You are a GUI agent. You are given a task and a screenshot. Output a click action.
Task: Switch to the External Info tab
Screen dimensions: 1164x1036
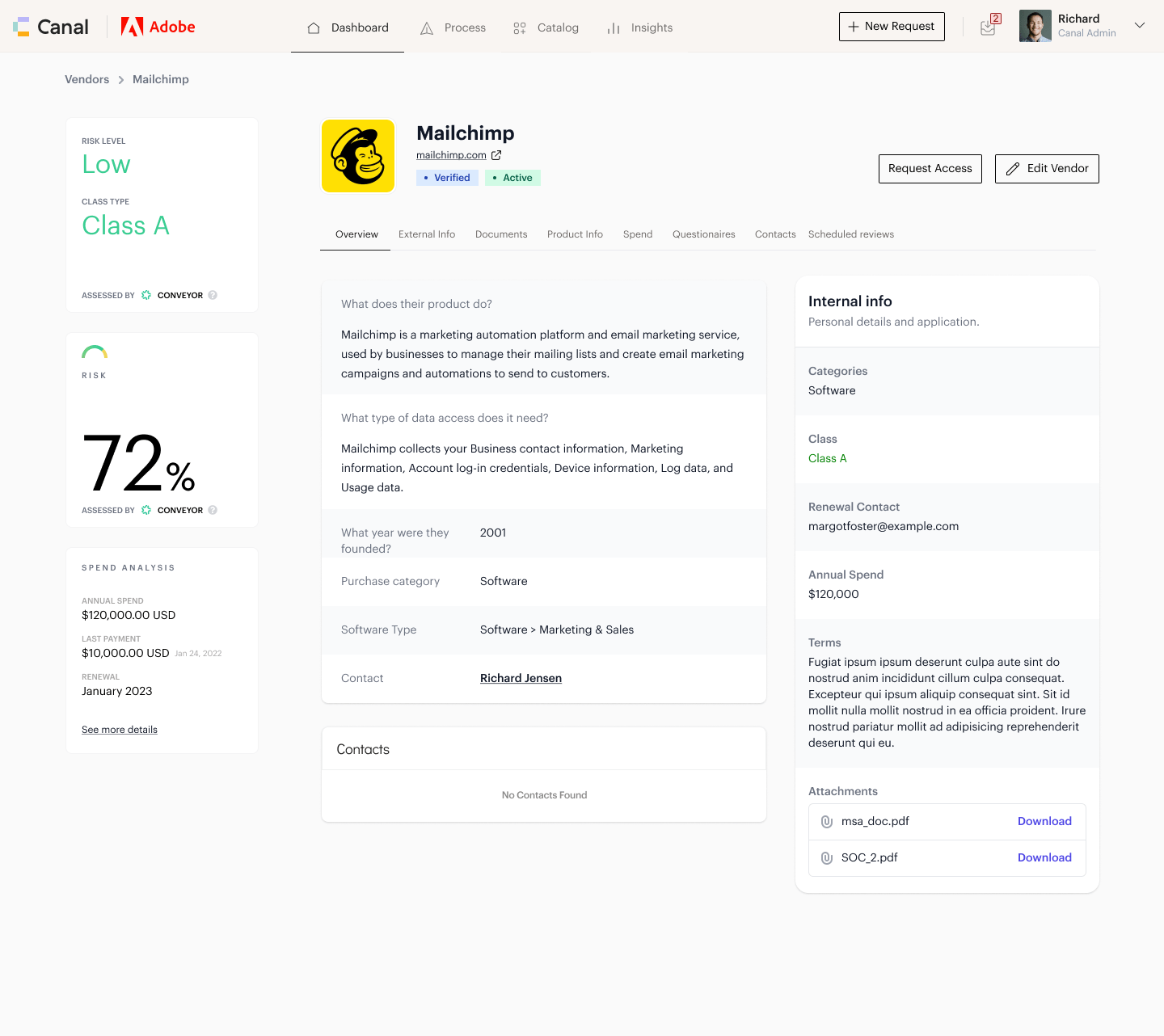427,234
